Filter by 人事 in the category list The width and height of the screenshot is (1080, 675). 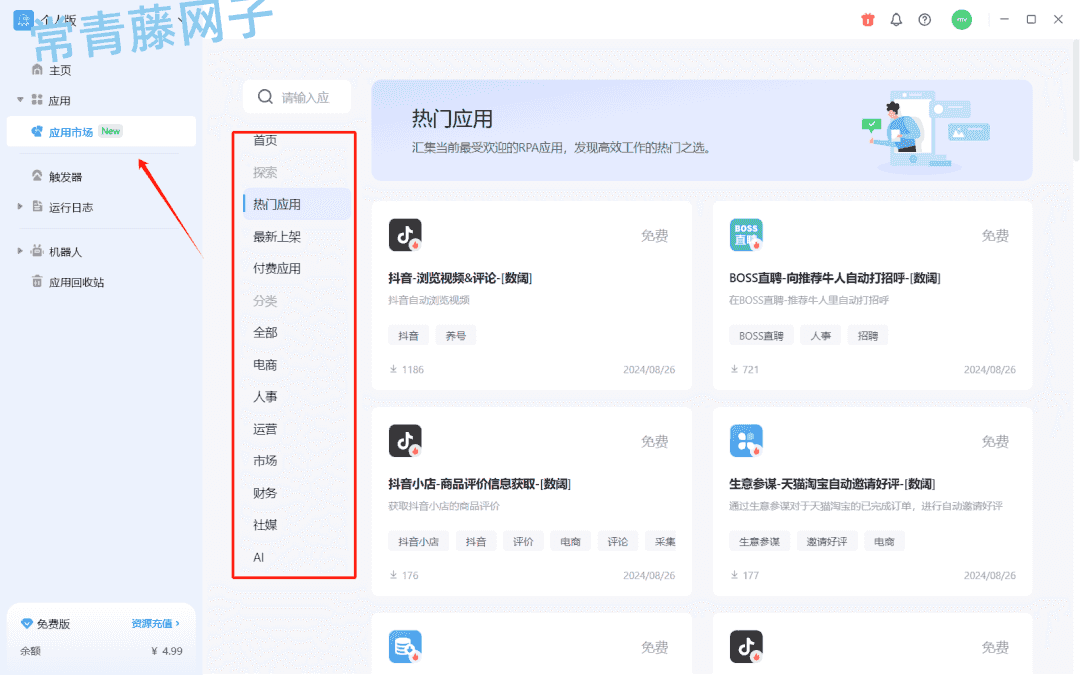coord(265,397)
